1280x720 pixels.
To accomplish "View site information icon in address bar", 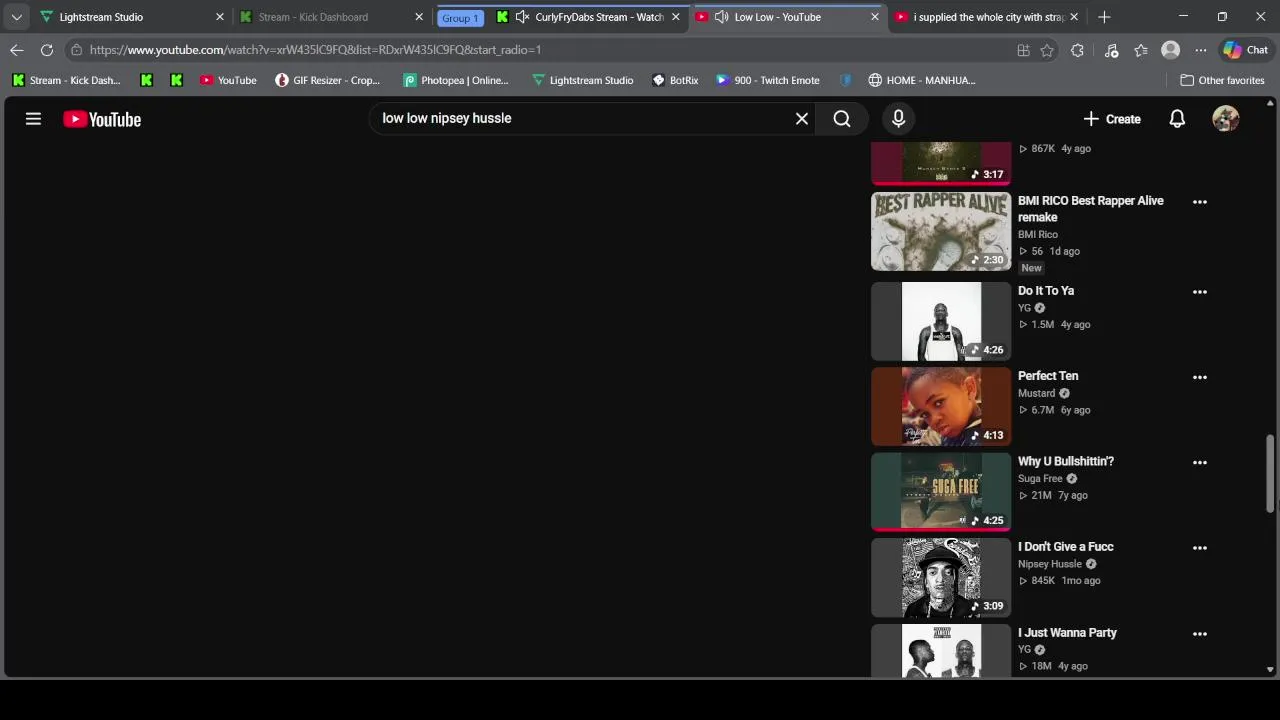I will pyautogui.click(x=76, y=50).
